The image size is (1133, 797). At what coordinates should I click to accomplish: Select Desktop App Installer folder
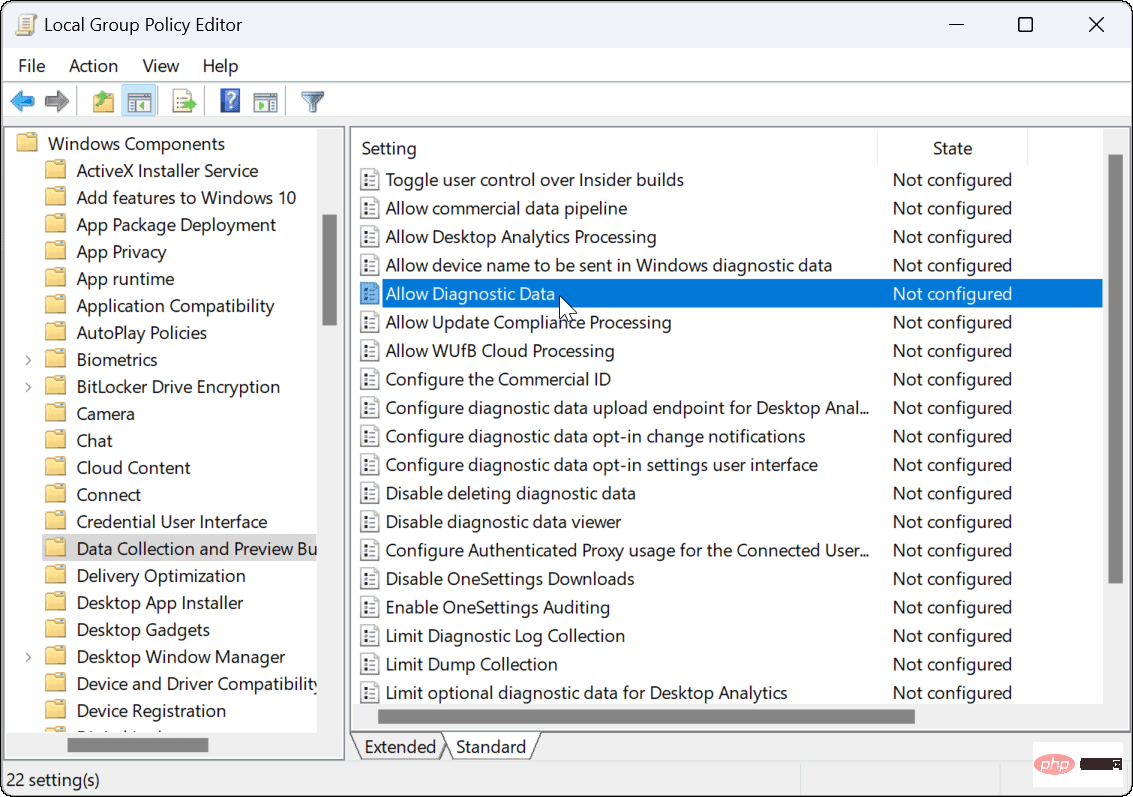160,603
